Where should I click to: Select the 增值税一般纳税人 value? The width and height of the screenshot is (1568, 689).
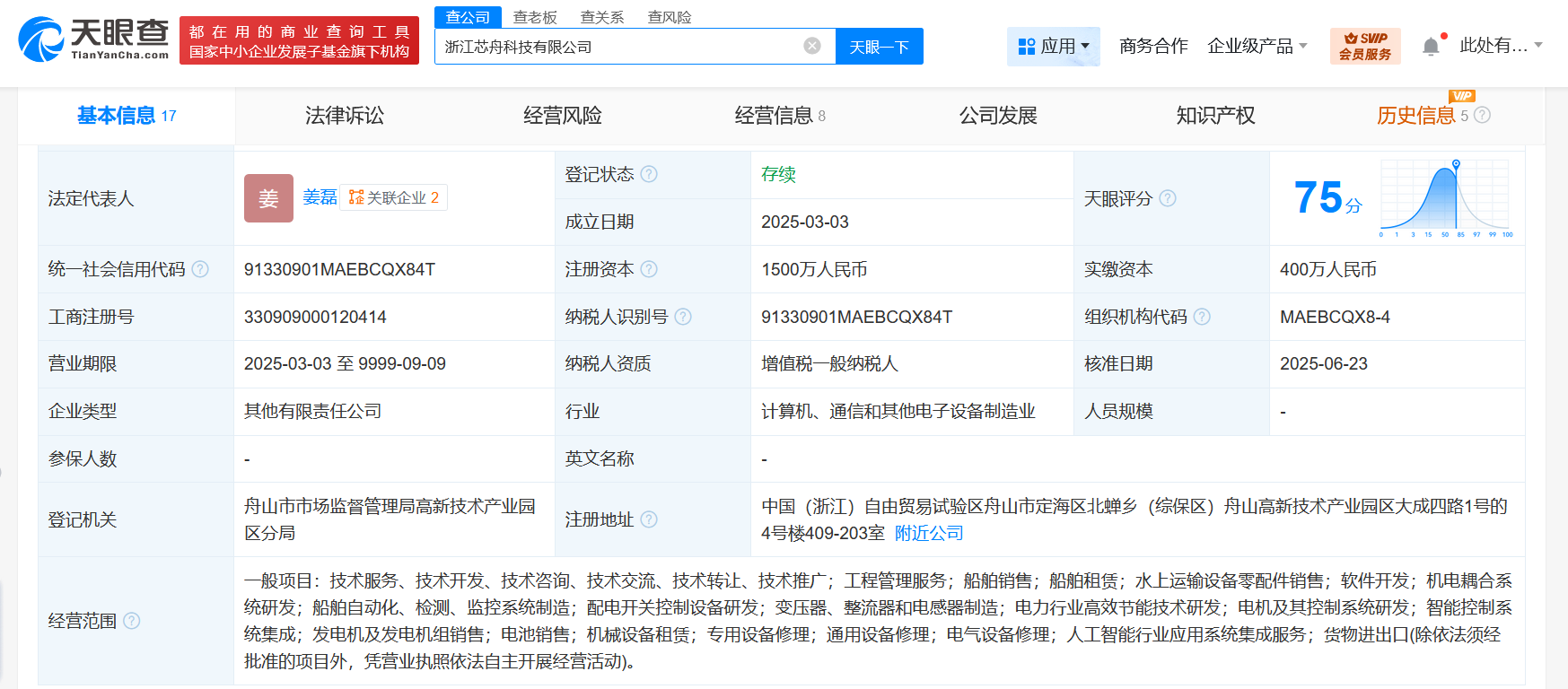(829, 363)
